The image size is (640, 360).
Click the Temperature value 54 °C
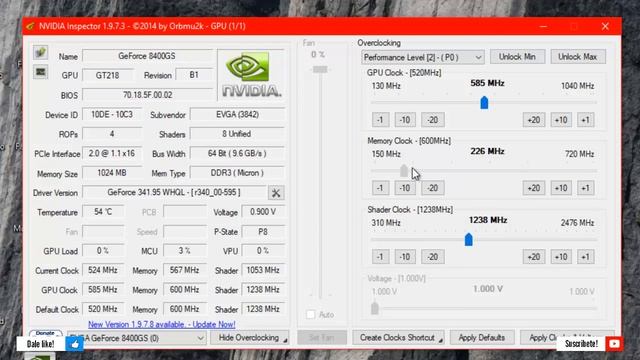coord(103,212)
